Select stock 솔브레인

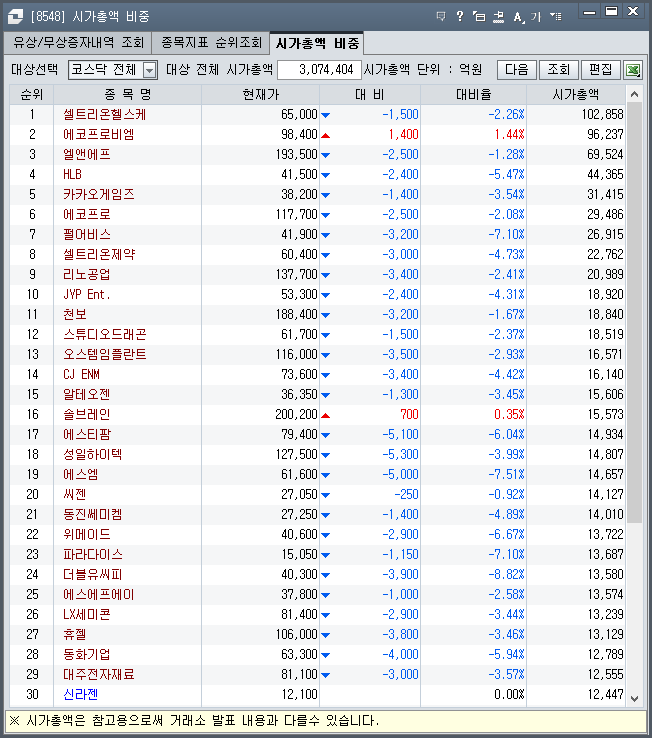87,415
